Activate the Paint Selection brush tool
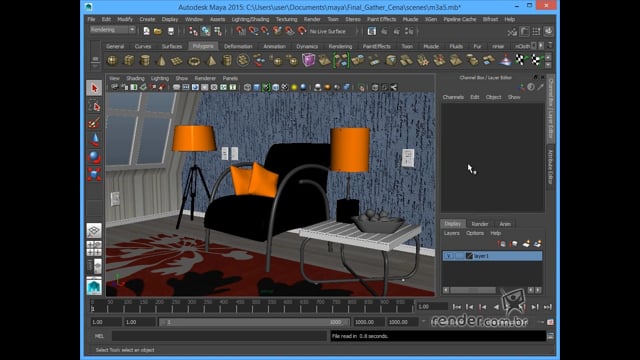The width and height of the screenshot is (640, 360). (94, 123)
